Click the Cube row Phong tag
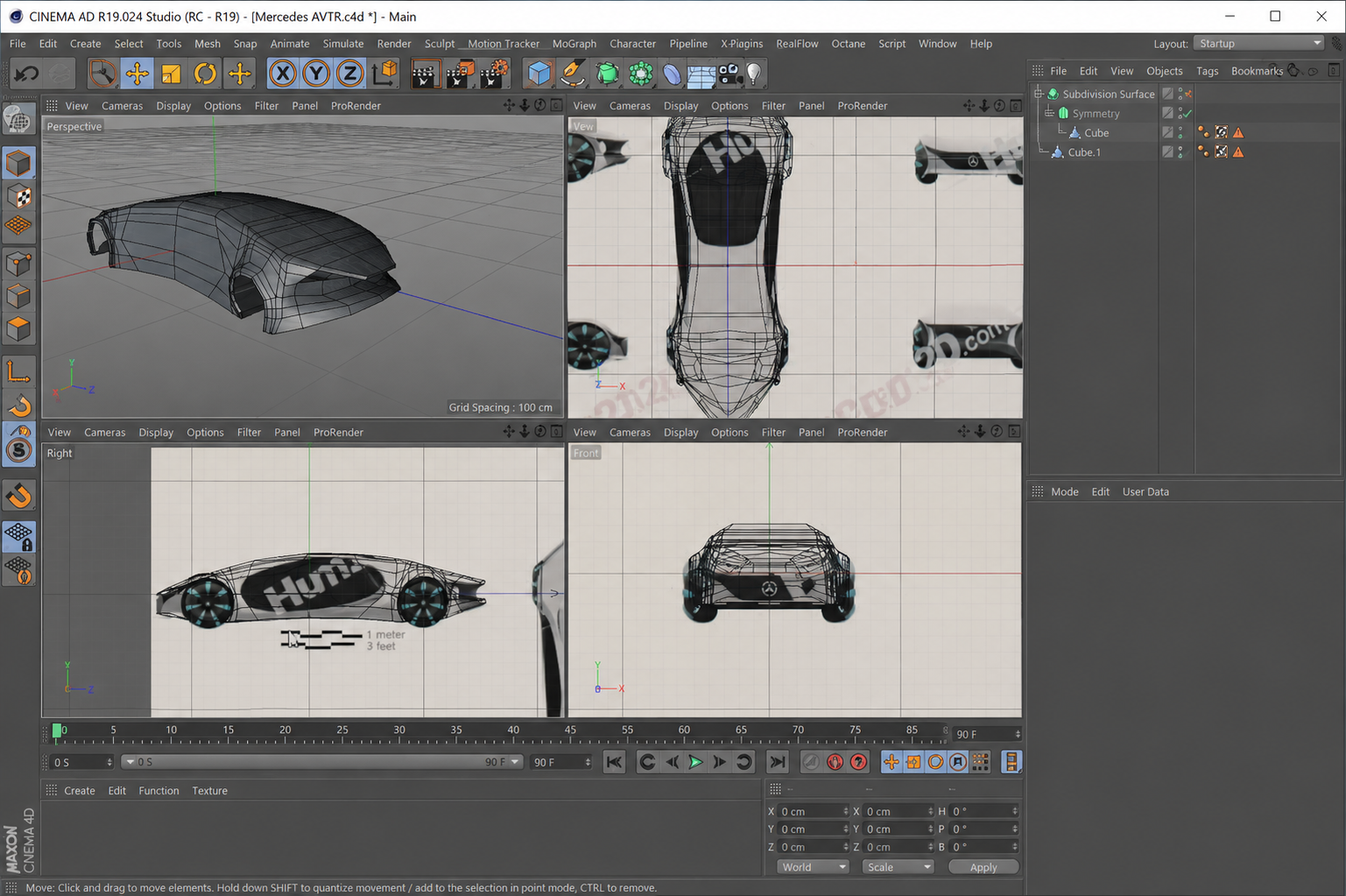The image size is (1346, 896). 1203,132
